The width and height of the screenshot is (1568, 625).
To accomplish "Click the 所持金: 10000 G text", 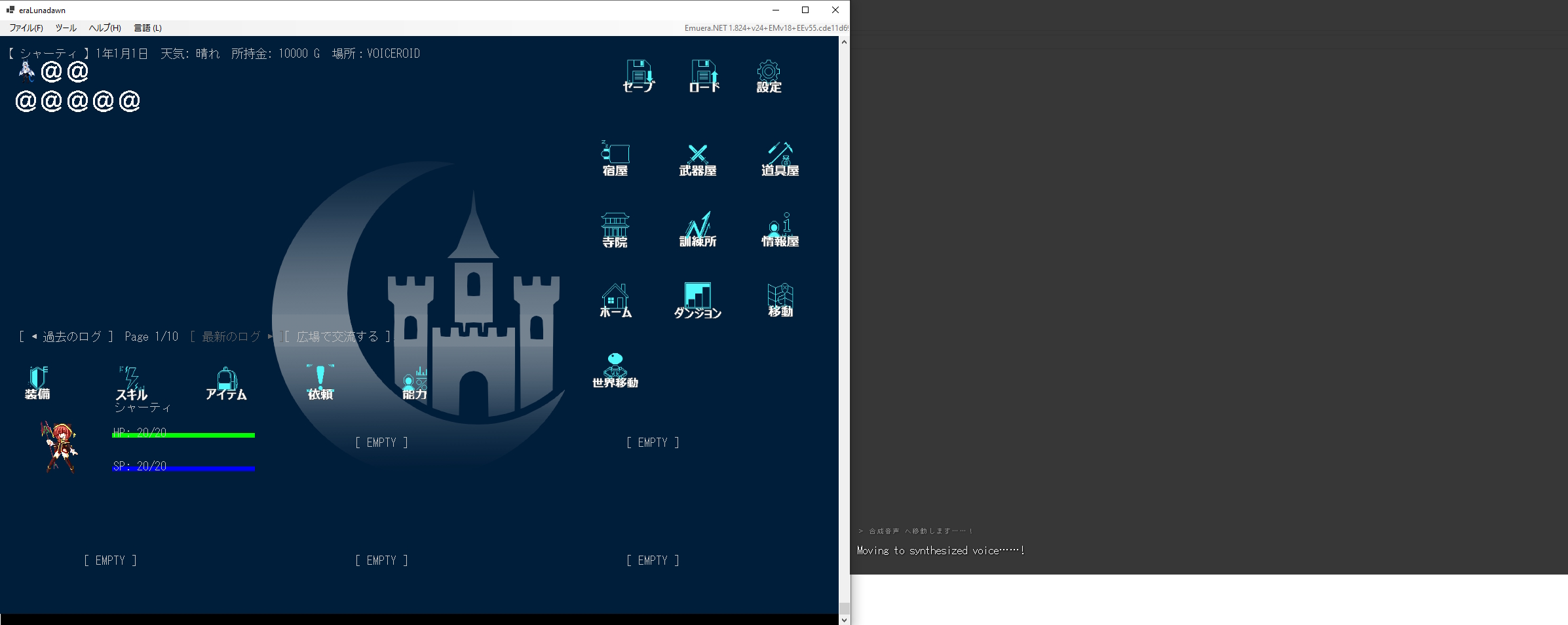I will (275, 54).
